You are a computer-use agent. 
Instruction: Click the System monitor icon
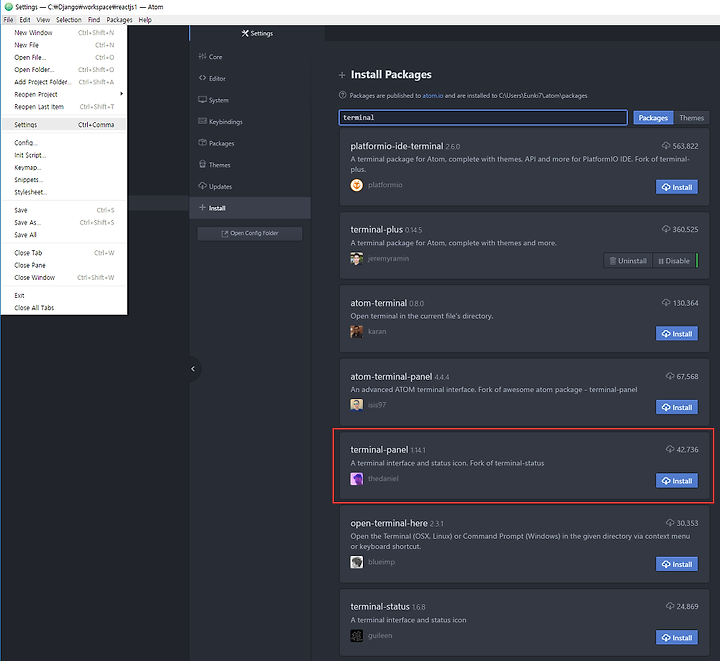pyautogui.click(x=202, y=100)
